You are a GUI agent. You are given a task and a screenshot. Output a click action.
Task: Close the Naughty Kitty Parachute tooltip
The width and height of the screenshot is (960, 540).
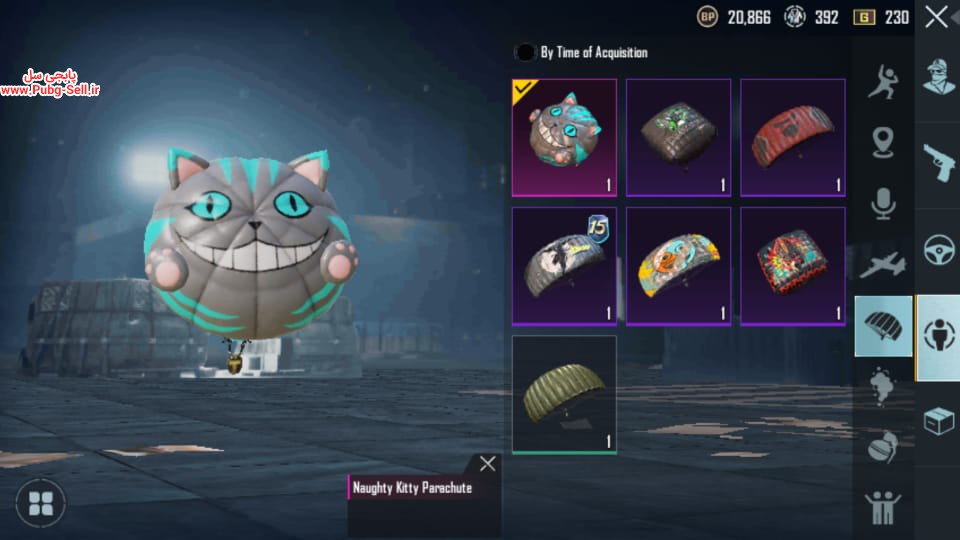tap(488, 463)
